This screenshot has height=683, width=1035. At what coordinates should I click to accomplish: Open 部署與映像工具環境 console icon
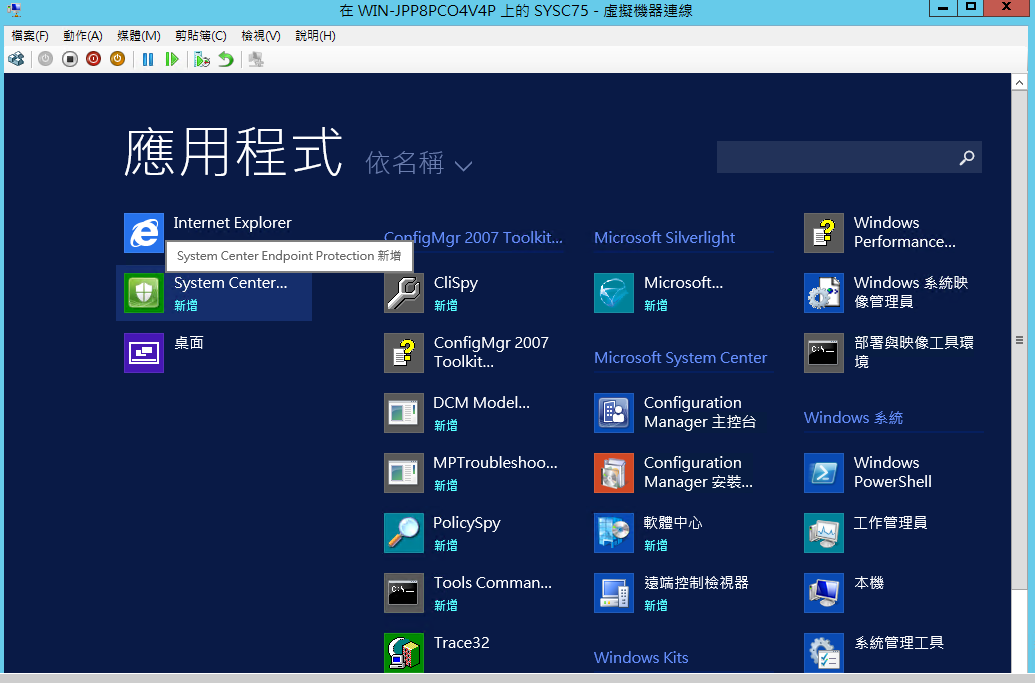coord(824,353)
